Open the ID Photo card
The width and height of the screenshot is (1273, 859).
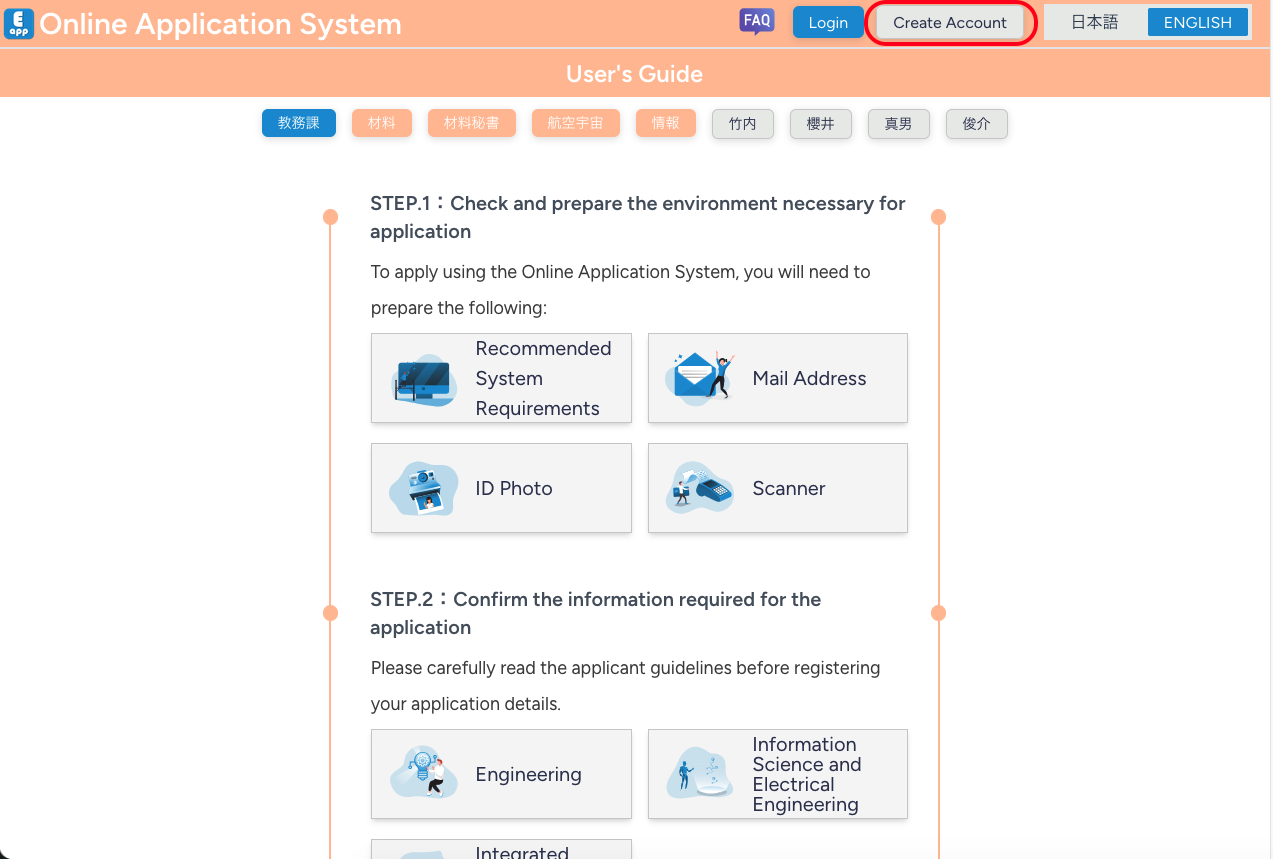501,488
